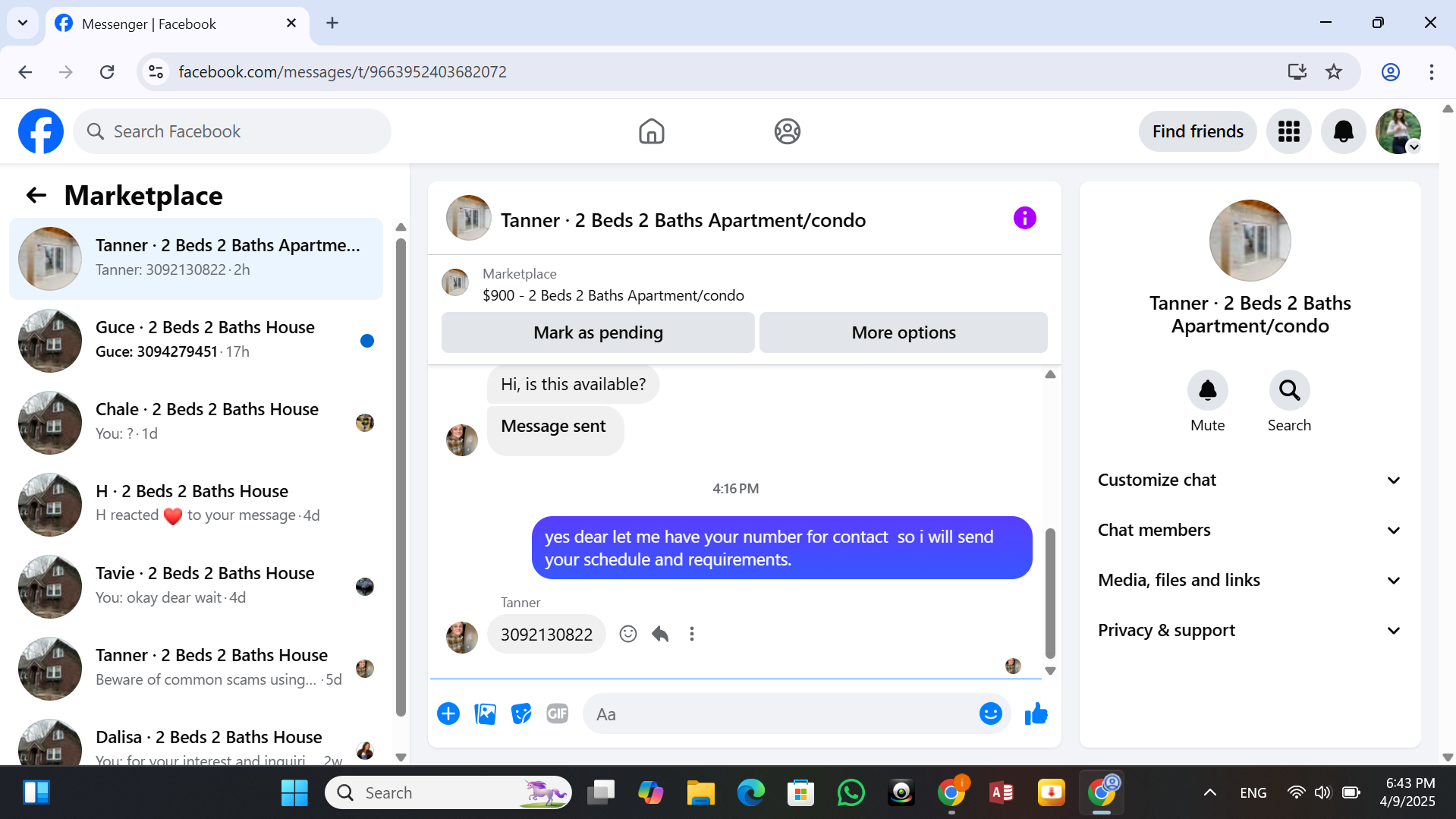Click the message thread scrollbar
This screenshot has height=819, width=1456.
point(1050,593)
